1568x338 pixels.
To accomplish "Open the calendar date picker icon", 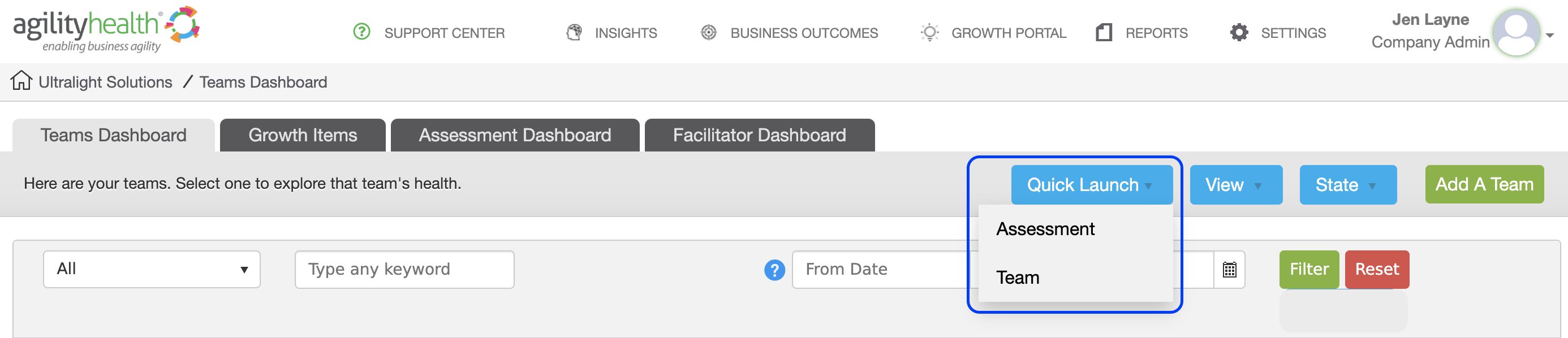I will 1229,269.
